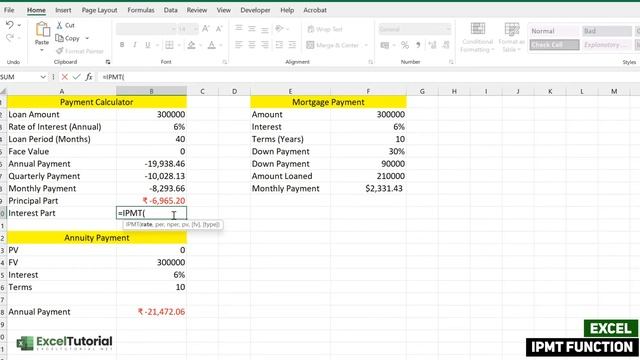Open Conditional Formatting menu
This screenshot has width=640, height=360.
(x=477, y=38)
